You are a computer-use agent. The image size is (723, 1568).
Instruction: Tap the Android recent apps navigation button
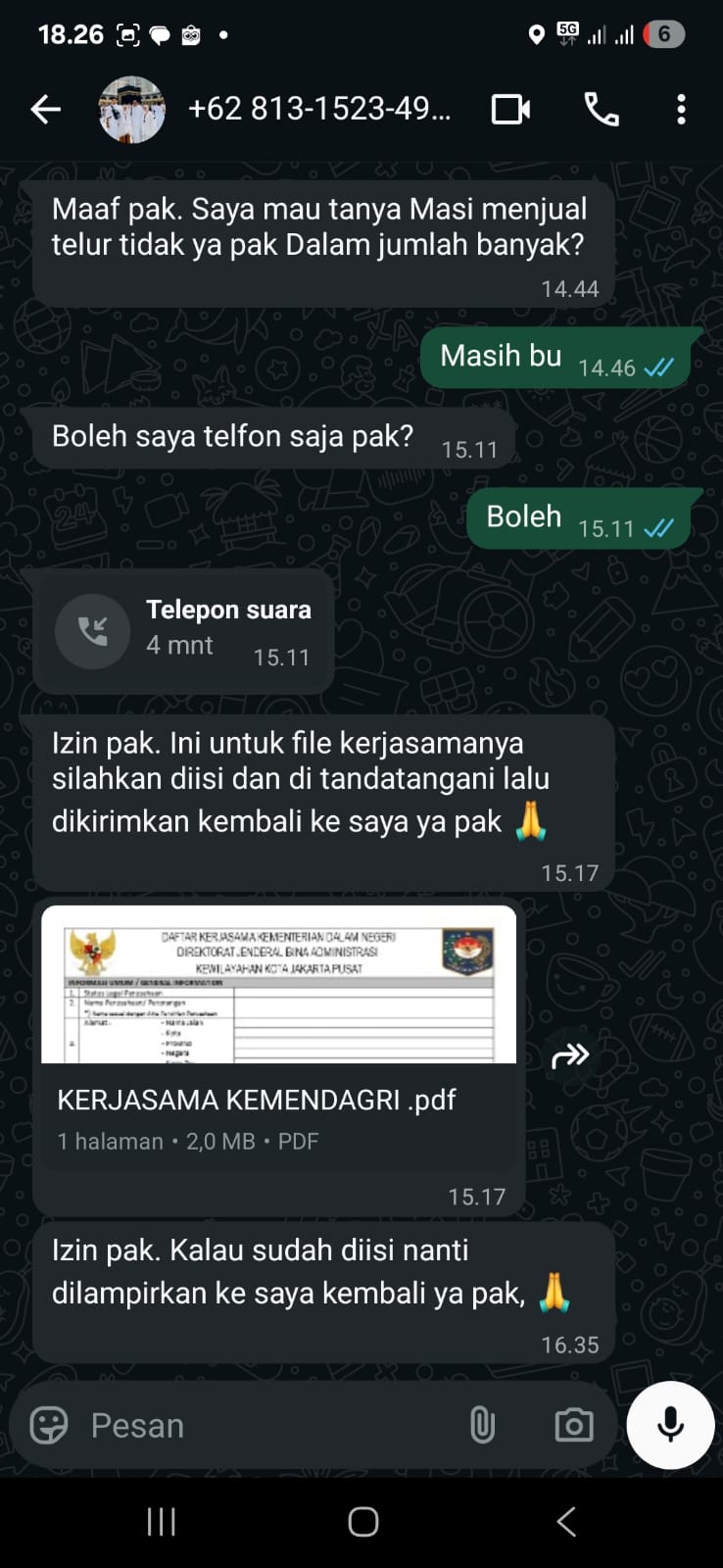point(161,1522)
